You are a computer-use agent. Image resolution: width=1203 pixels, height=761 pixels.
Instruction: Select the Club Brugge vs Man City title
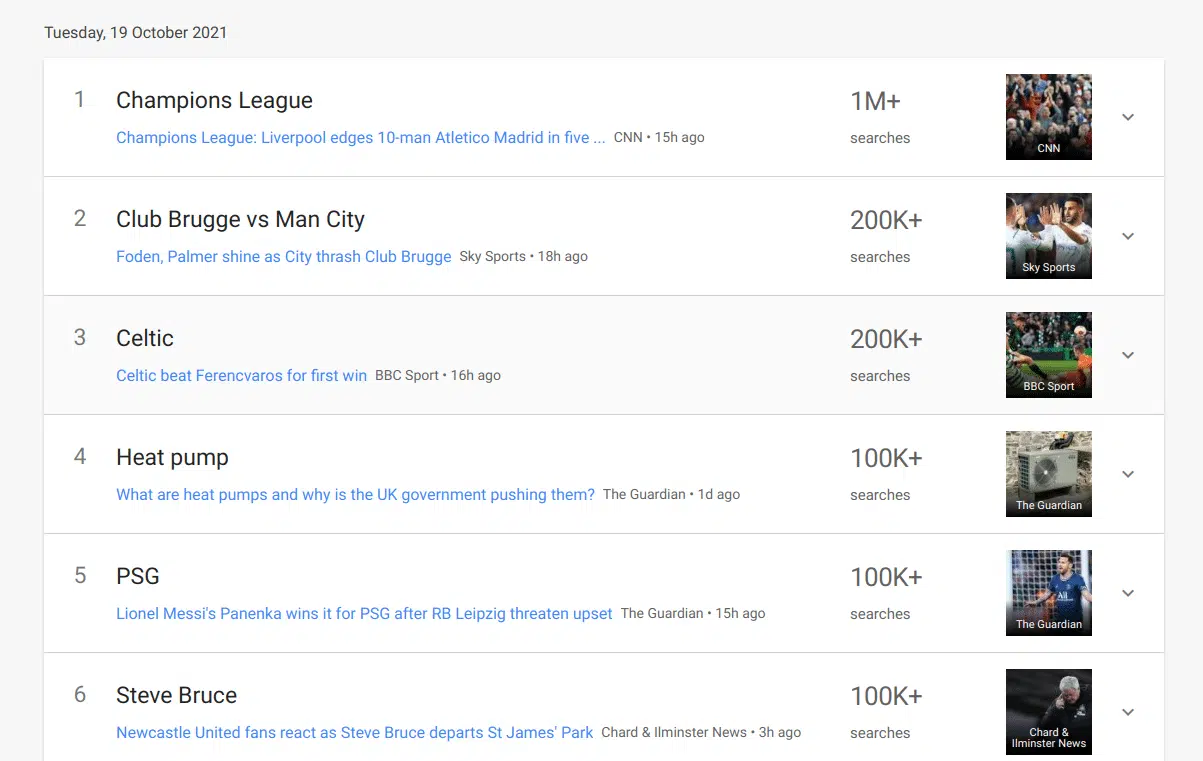click(x=240, y=219)
